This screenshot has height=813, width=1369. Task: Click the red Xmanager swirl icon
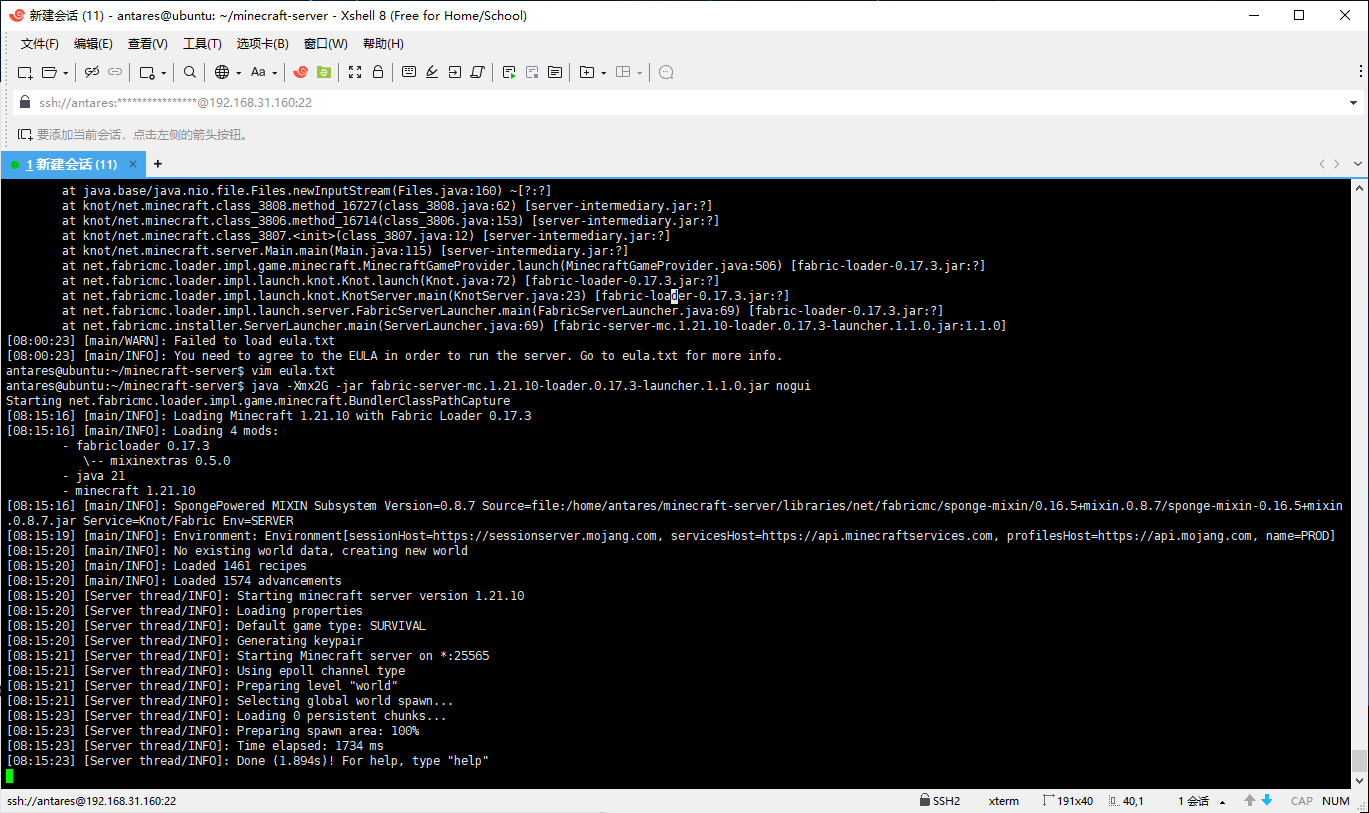click(x=300, y=72)
